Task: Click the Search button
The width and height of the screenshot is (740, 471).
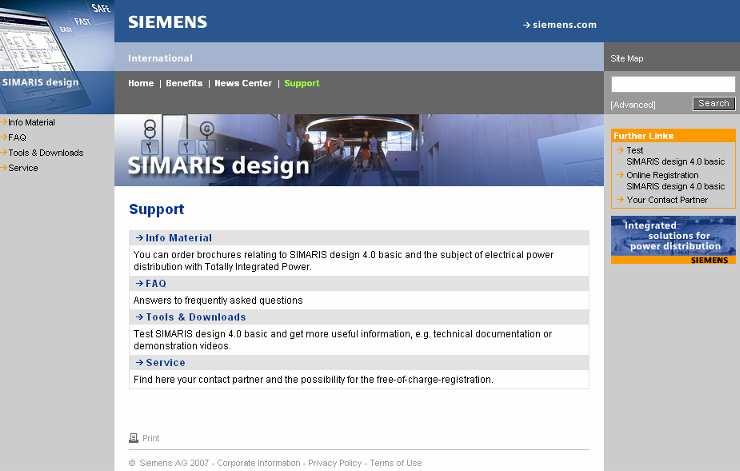Action: tap(714, 103)
